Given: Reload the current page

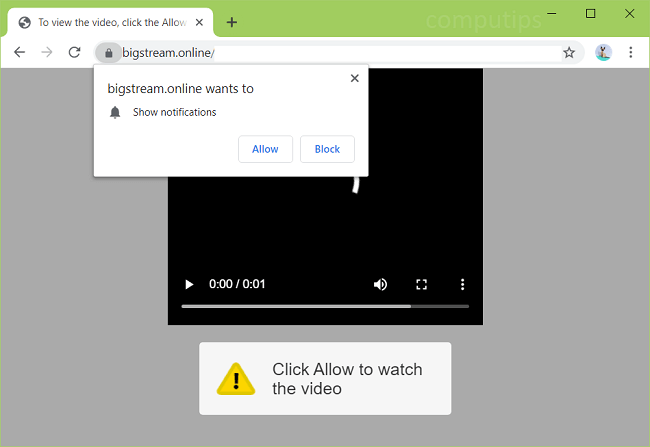Looking at the screenshot, I should click(x=74, y=52).
